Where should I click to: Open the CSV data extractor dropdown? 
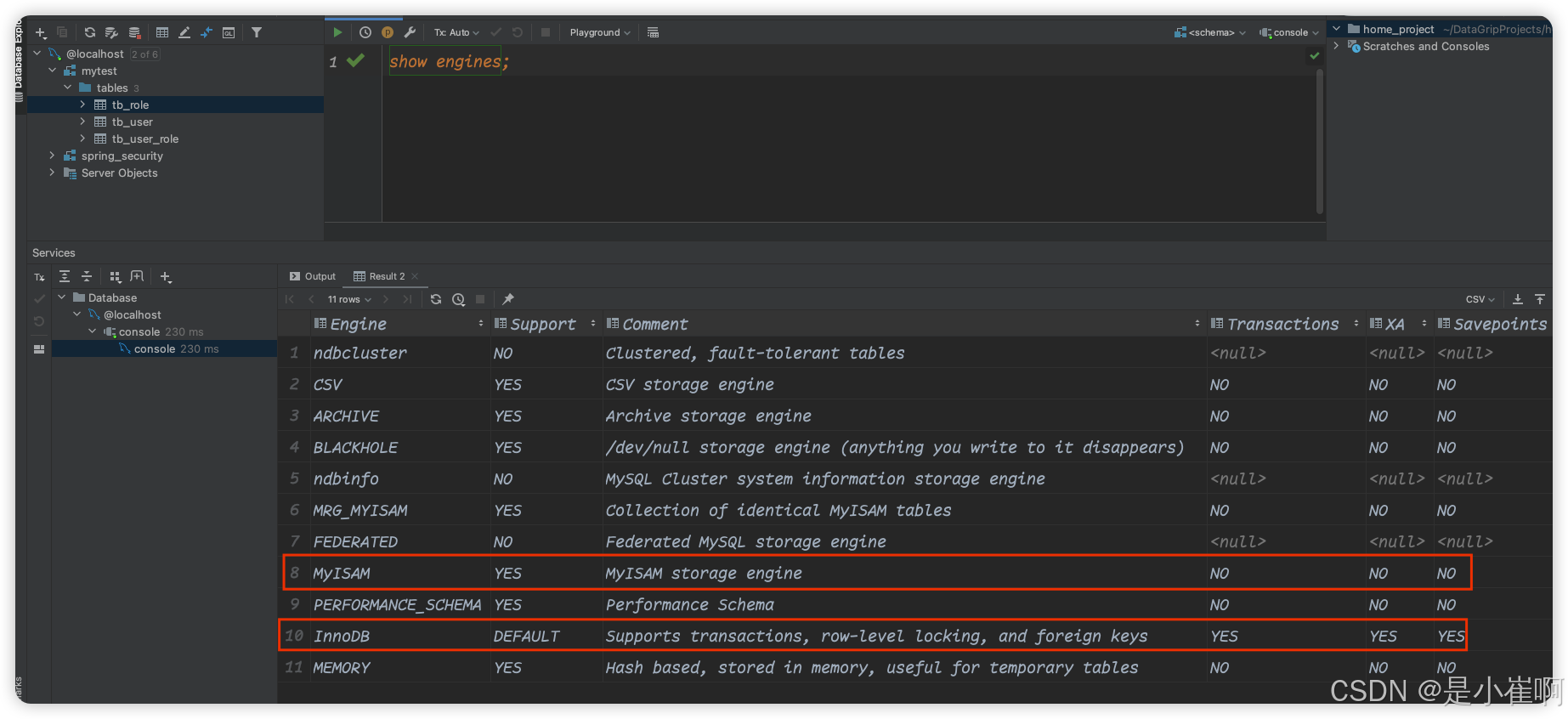tap(1480, 299)
